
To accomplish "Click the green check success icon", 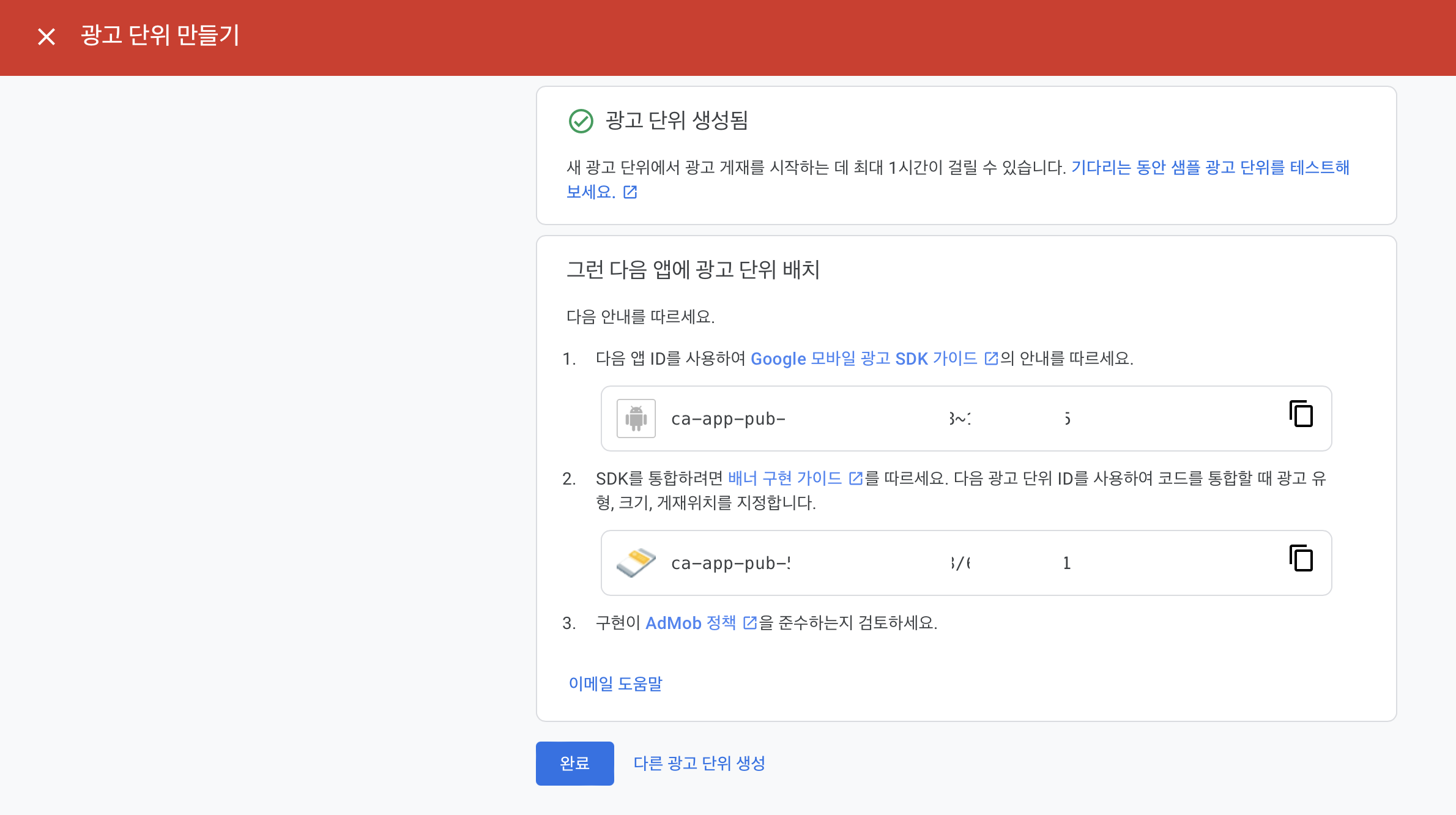I will click(x=581, y=121).
